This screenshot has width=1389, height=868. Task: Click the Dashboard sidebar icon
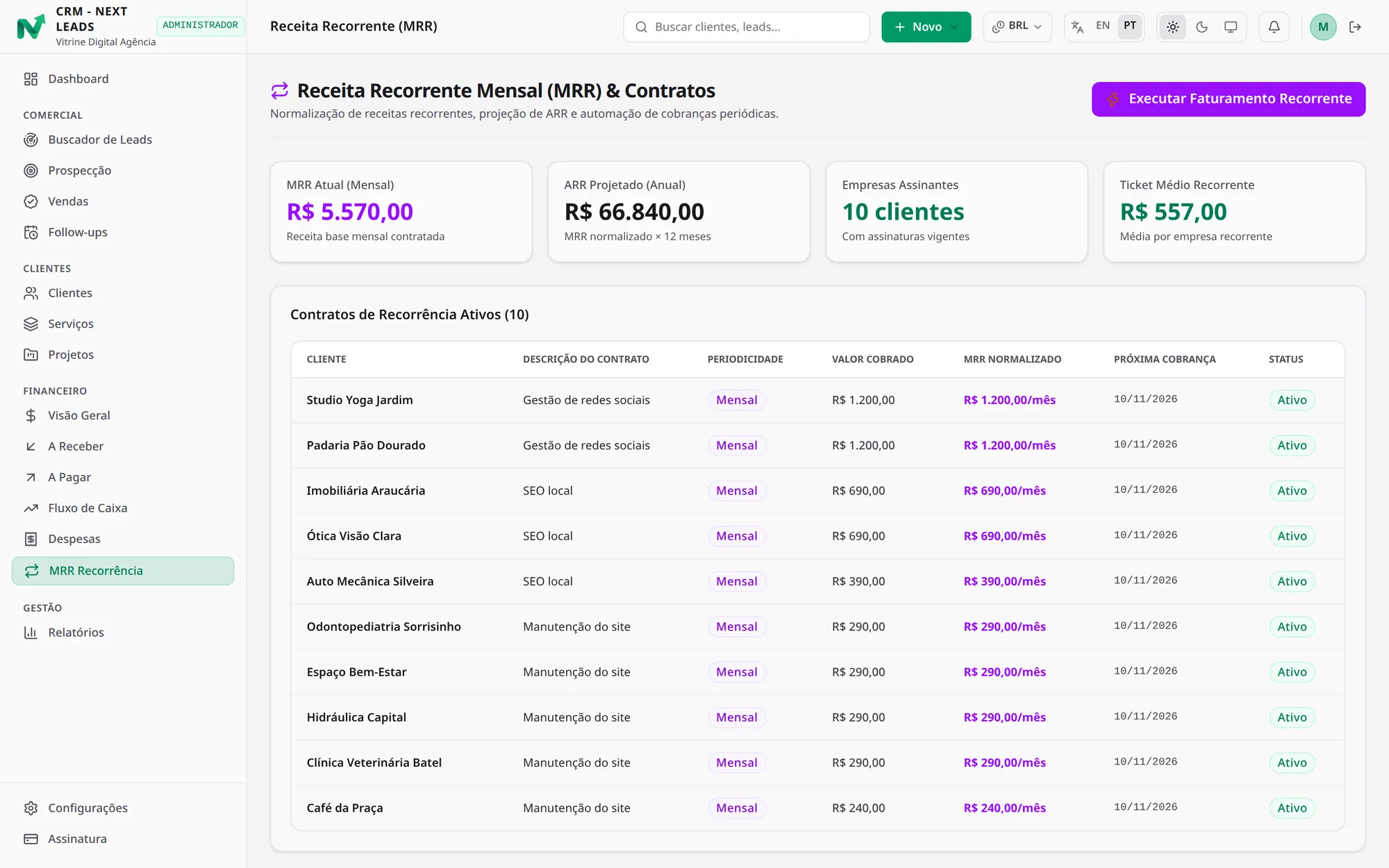31,79
